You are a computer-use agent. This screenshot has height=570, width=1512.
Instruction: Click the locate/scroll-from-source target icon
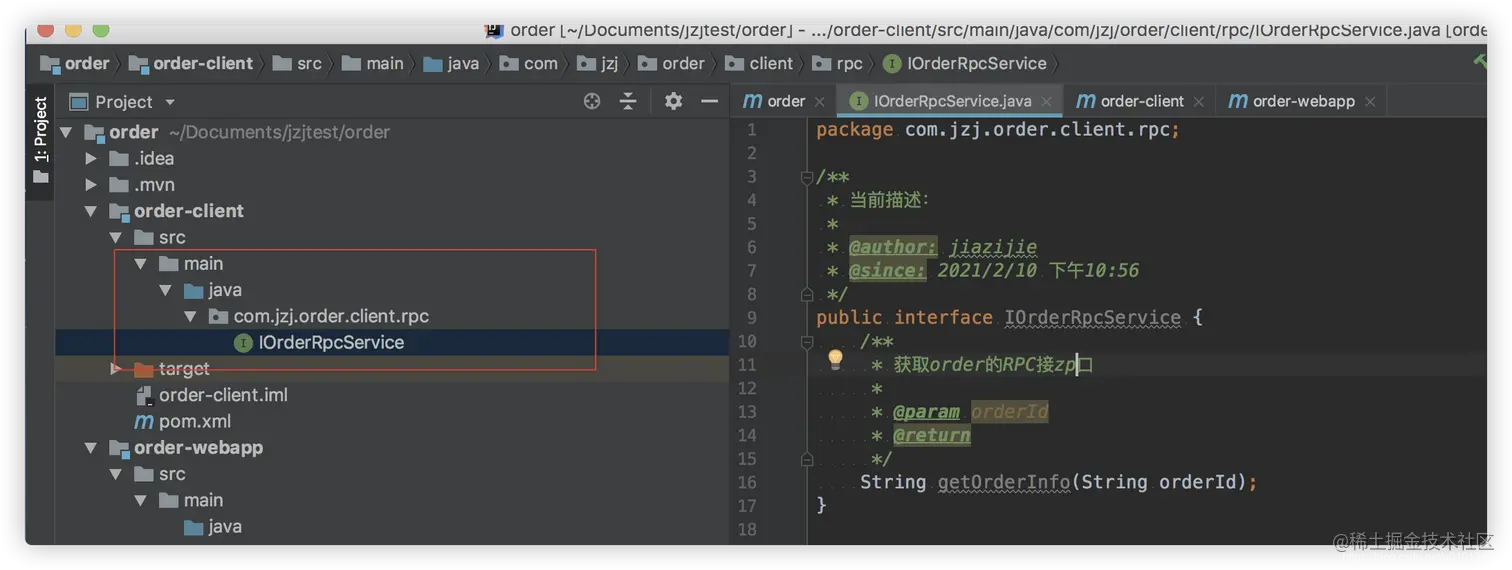click(x=592, y=101)
